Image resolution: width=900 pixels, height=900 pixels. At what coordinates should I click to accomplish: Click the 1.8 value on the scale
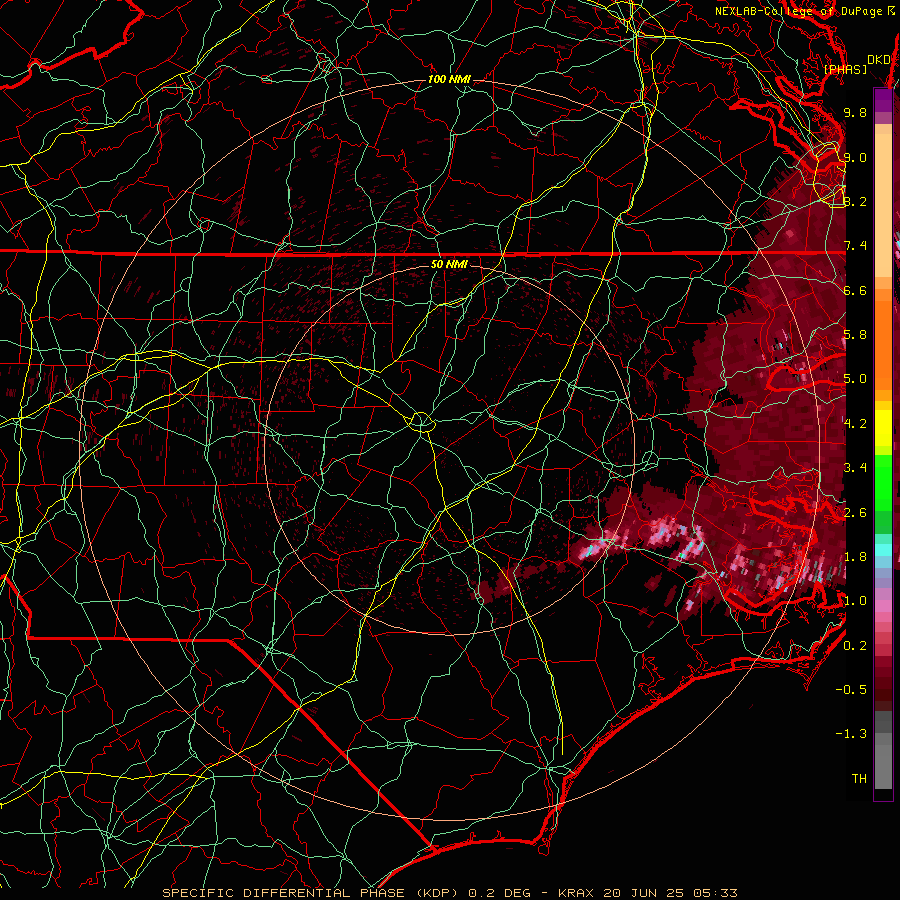pyautogui.click(x=855, y=557)
